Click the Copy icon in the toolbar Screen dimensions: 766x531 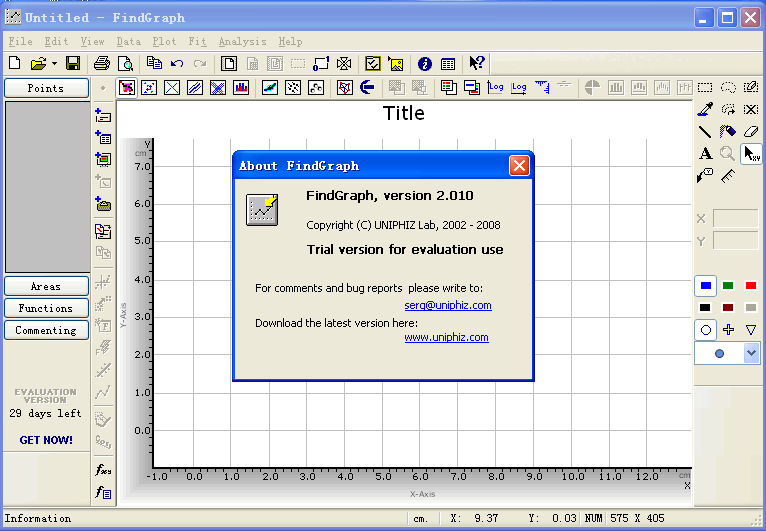(x=154, y=63)
